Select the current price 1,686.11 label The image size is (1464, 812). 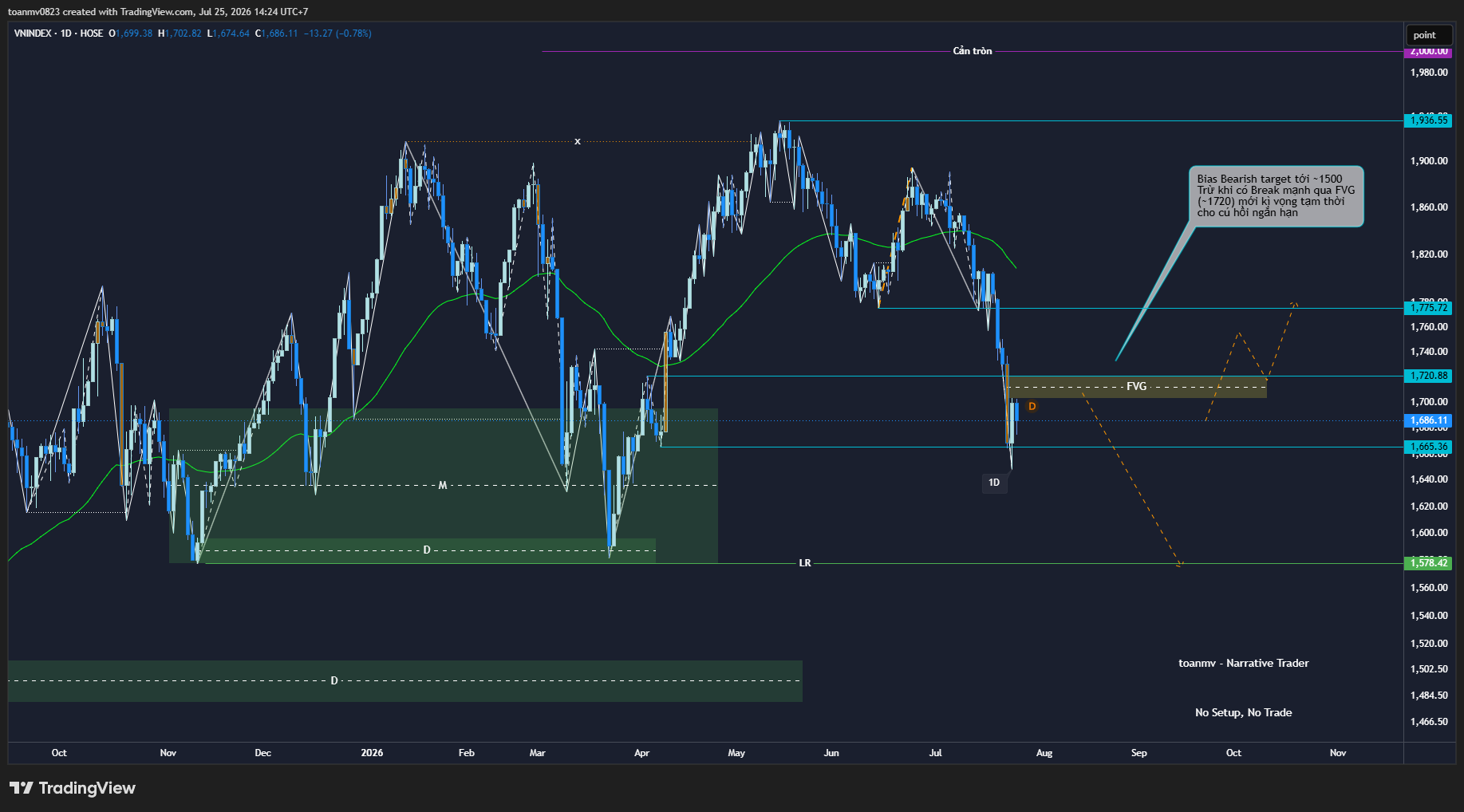[x=1428, y=420]
